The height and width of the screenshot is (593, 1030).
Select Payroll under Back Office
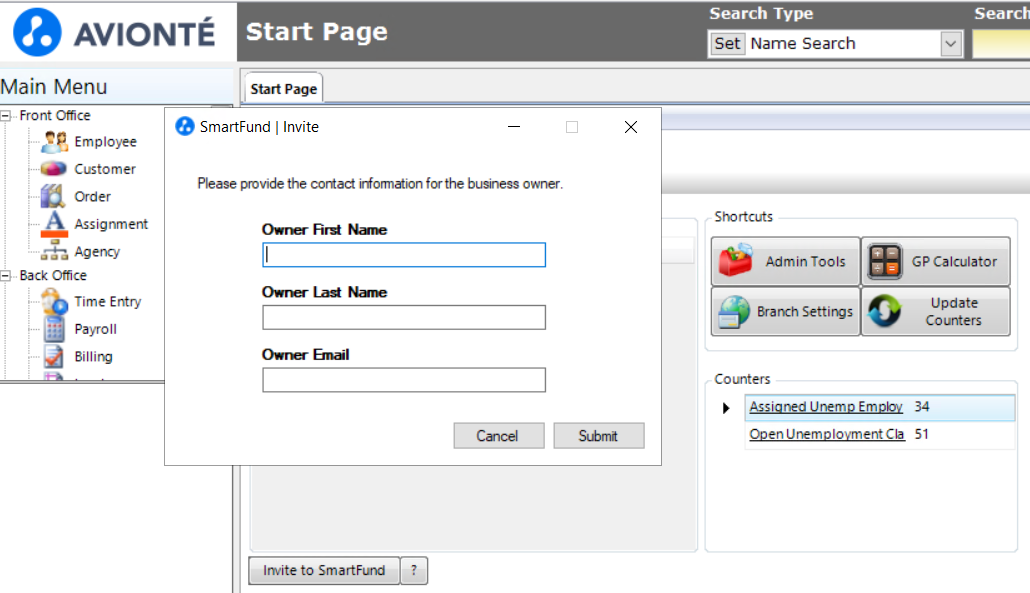[x=96, y=330]
